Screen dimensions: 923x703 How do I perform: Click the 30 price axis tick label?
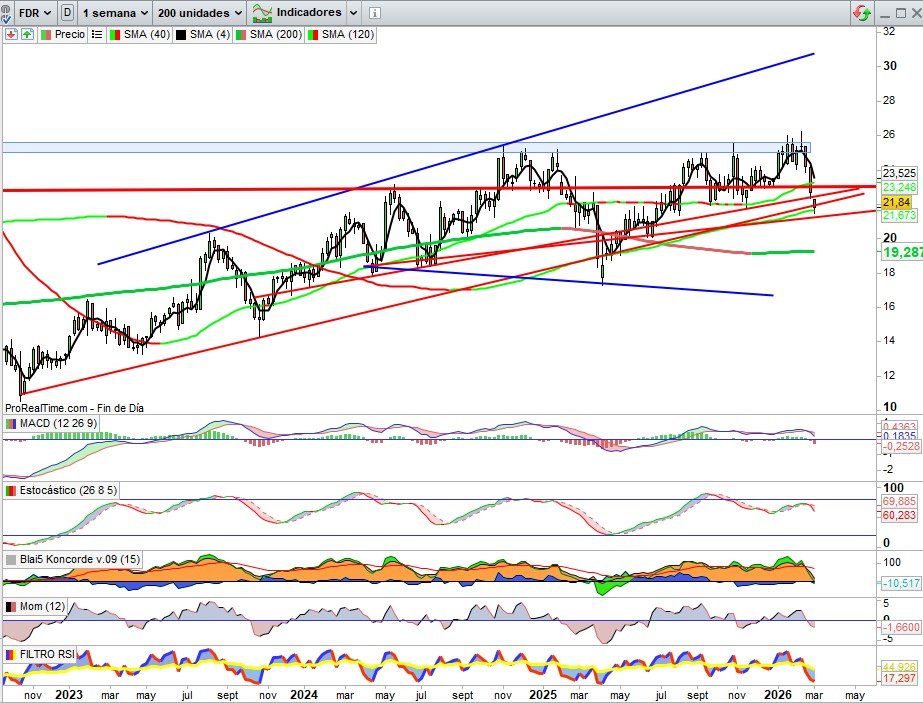tap(890, 66)
